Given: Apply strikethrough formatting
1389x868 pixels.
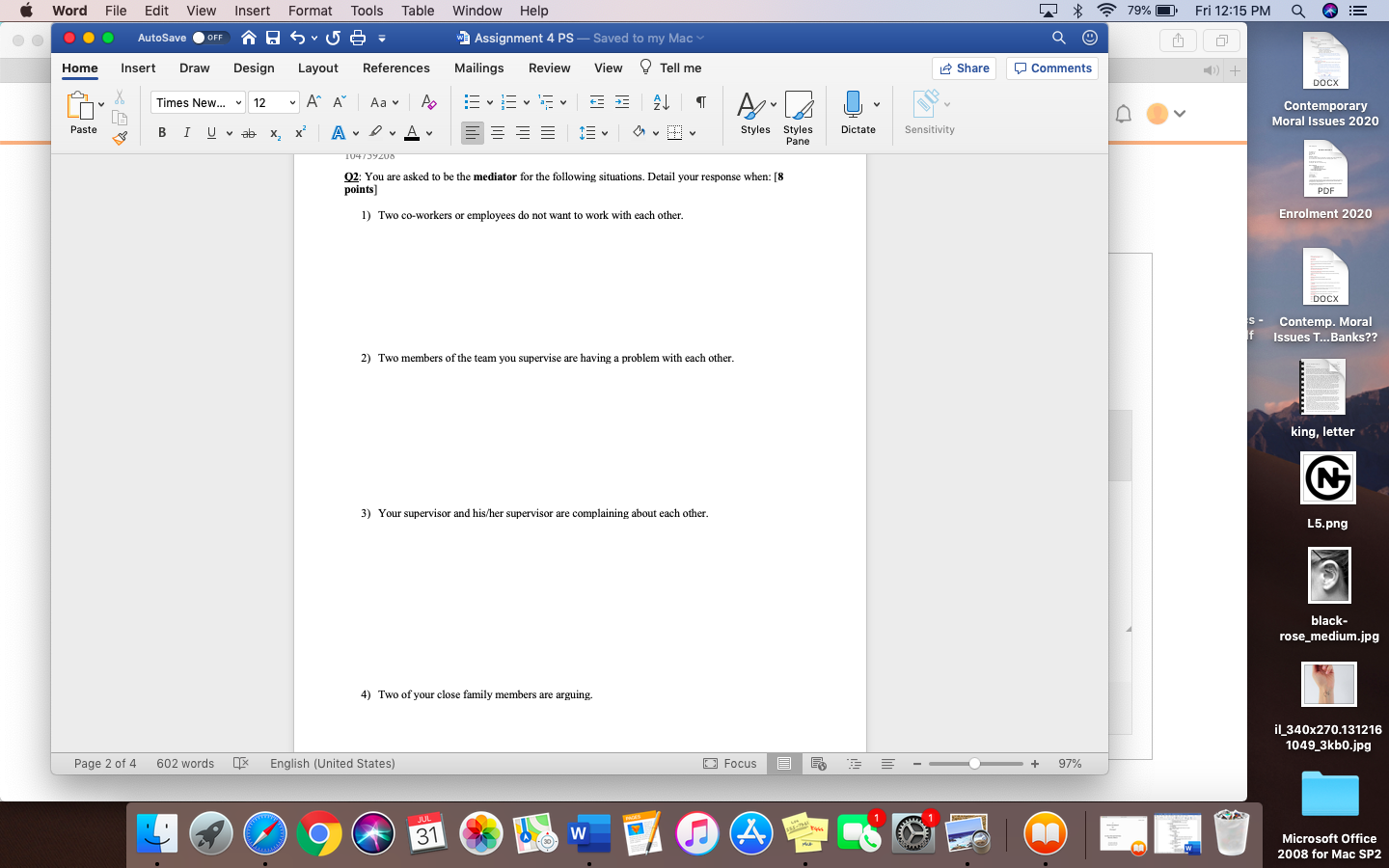Looking at the screenshot, I should pos(248,132).
